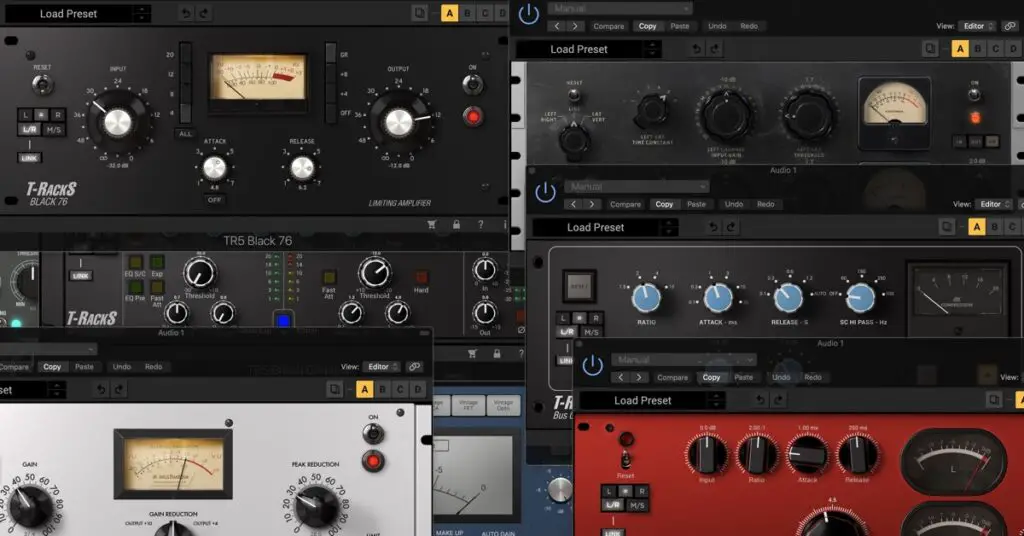Go to next preset in the top-right plugin header
Viewport: 1024px width, 536px height.
(x=575, y=26)
